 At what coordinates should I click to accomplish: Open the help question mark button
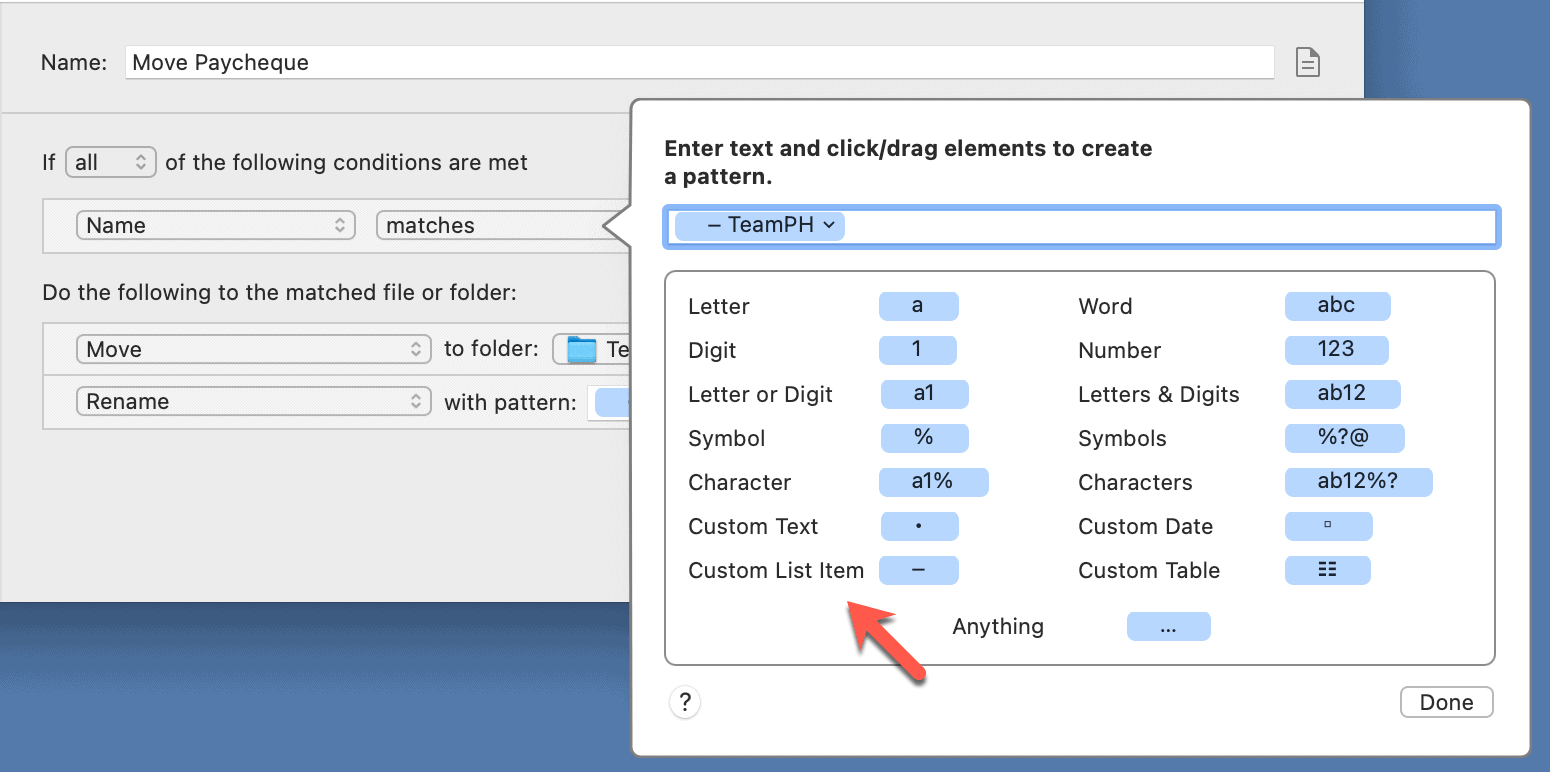pyautogui.click(x=685, y=702)
